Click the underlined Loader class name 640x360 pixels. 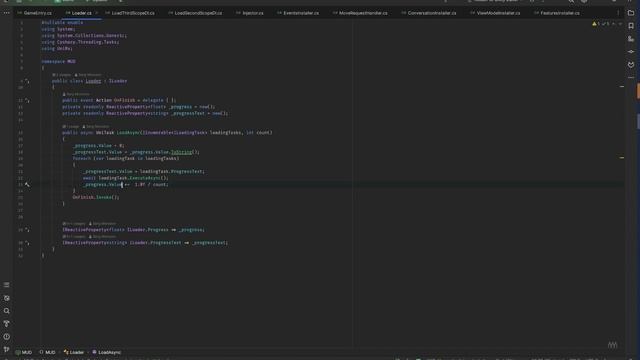(x=93, y=81)
